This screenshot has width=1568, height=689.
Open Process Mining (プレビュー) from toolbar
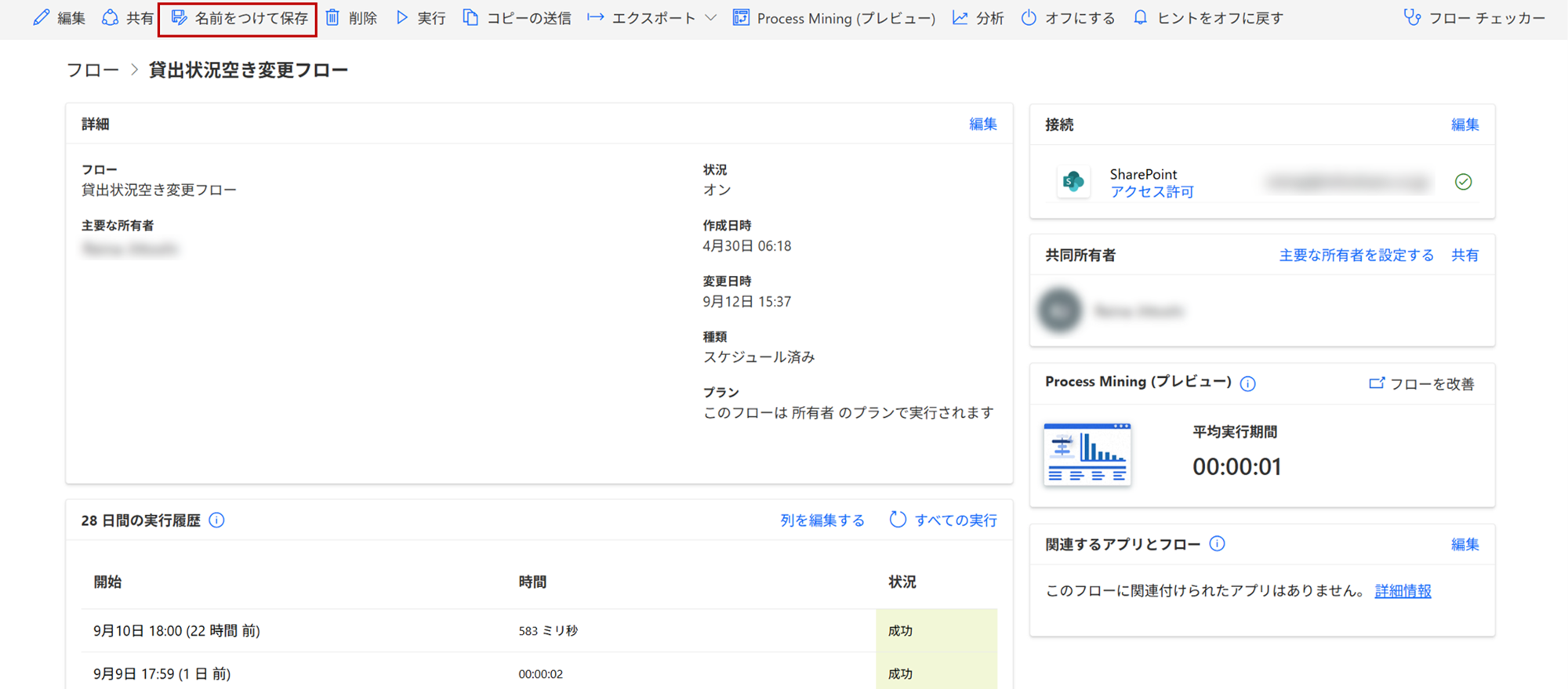pos(834,18)
